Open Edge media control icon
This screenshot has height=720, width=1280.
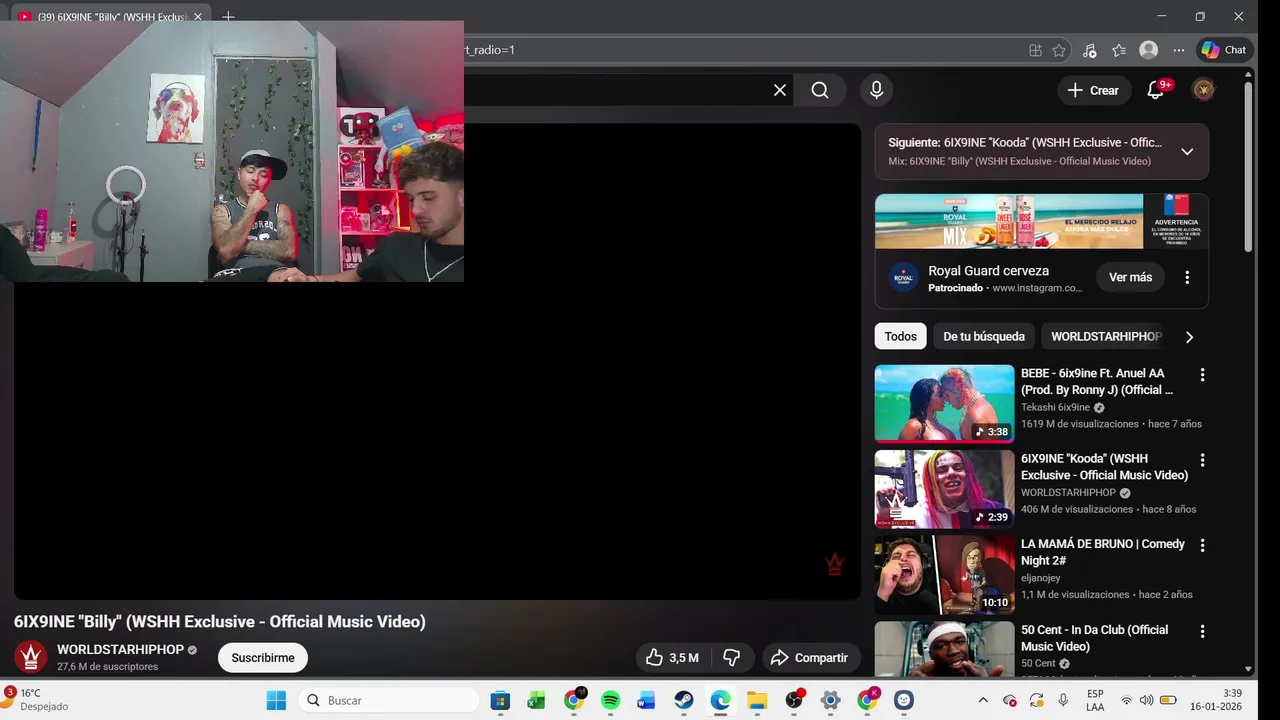coord(1089,50)
